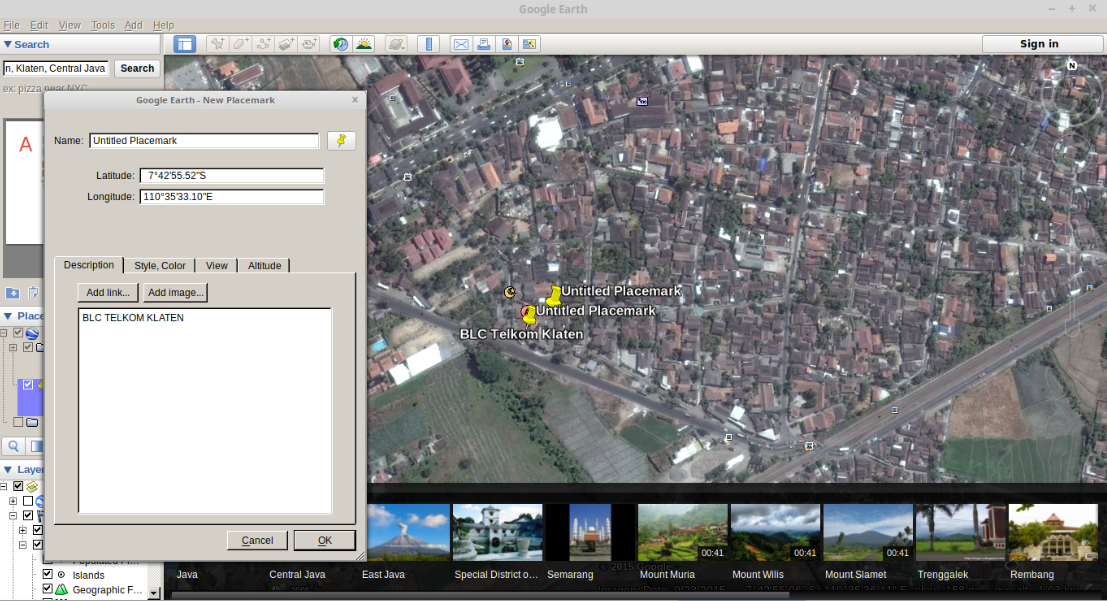
Task: Toggle the top-level Places globe checkbox
Action: (x=18, y=333)
